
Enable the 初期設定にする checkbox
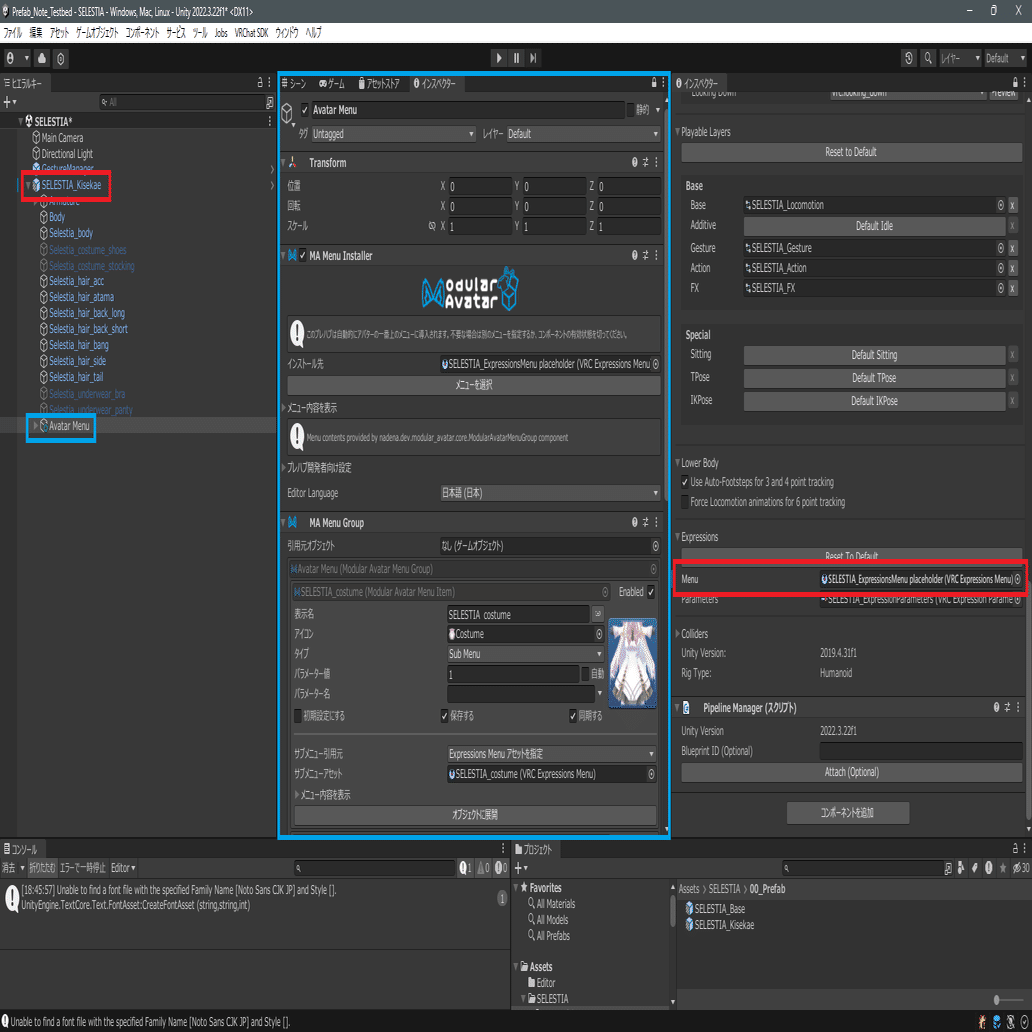[298, 715]
